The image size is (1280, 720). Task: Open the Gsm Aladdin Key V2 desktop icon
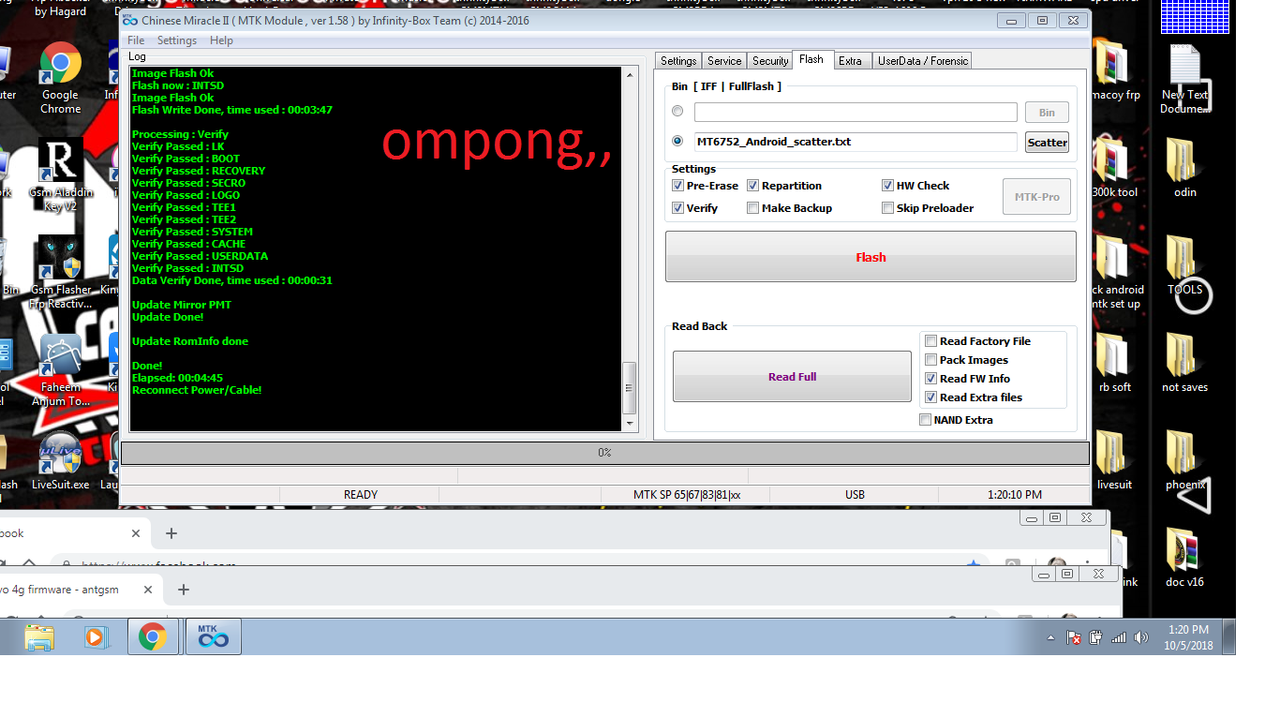60,176
